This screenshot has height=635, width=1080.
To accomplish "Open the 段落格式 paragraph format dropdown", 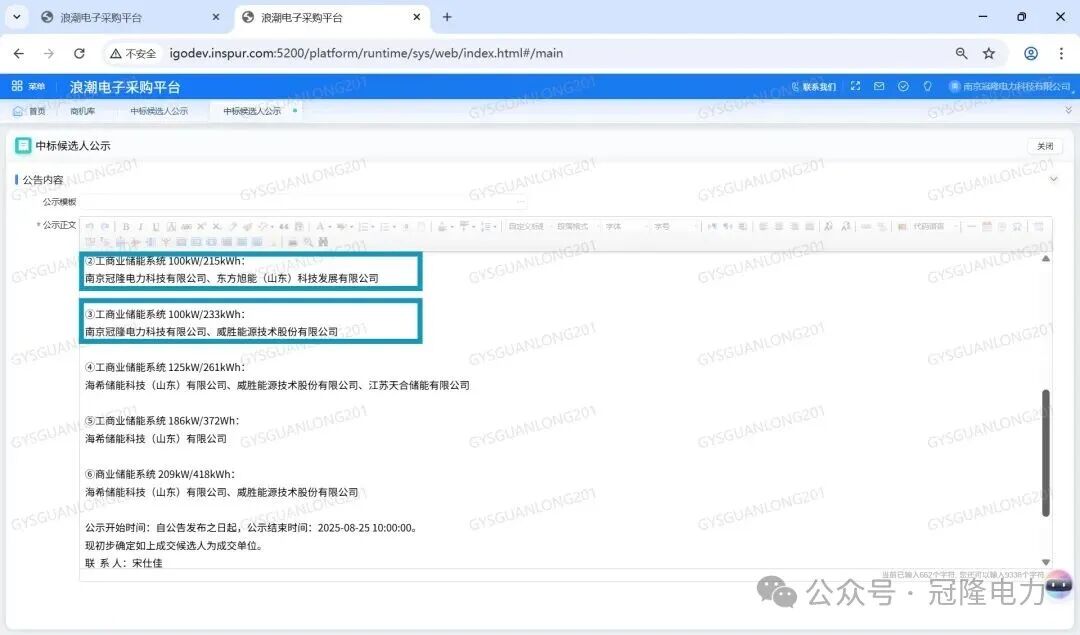I will tap(576, 227).
